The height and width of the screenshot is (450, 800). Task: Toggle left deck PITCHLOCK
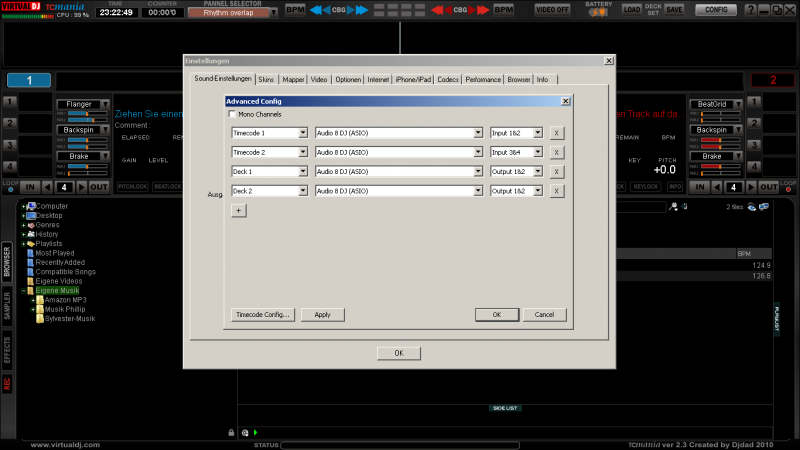(x=133, y=187)
